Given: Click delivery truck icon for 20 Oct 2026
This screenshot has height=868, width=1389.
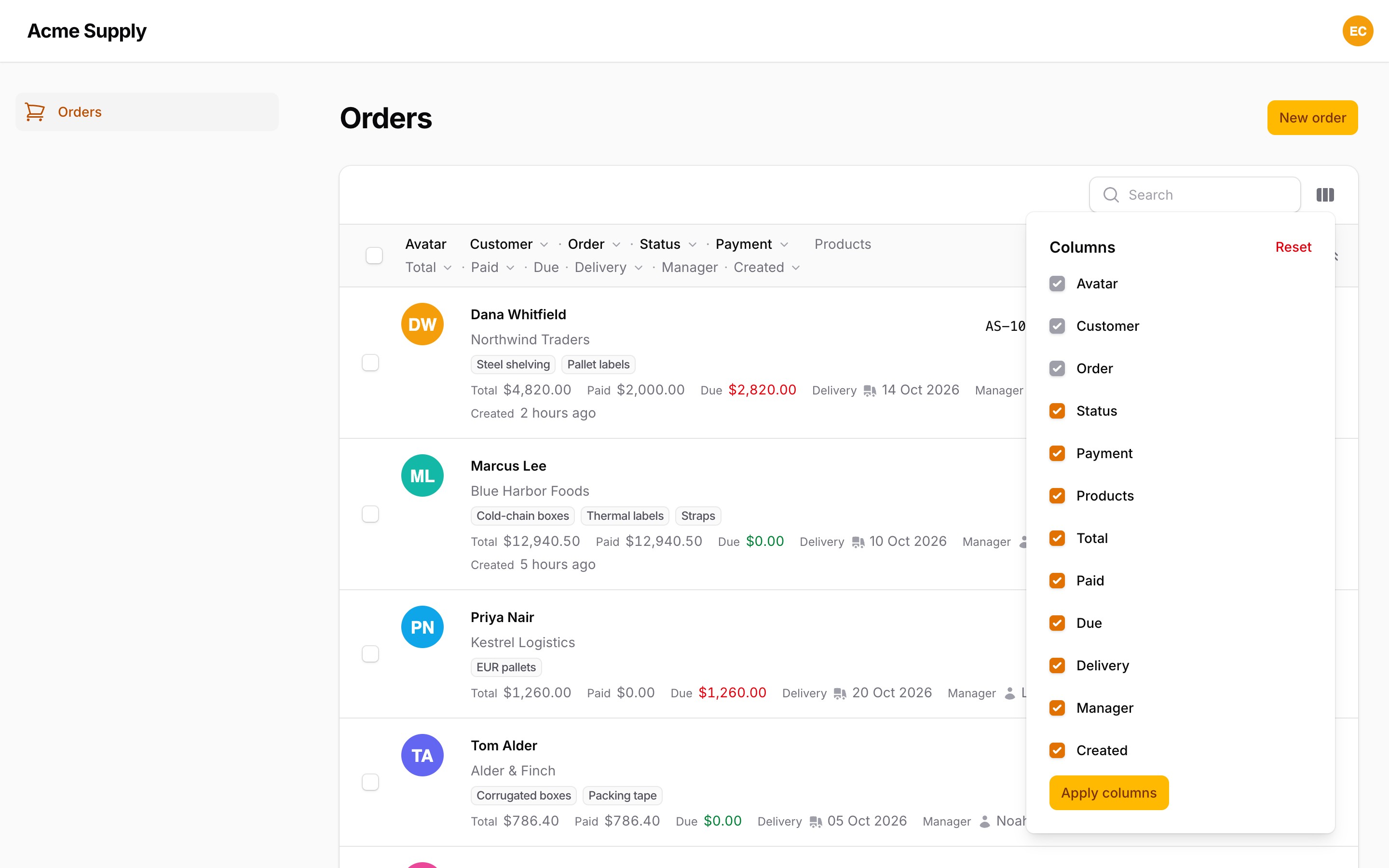Looking at the screenshot, I should tap(840, 693).
